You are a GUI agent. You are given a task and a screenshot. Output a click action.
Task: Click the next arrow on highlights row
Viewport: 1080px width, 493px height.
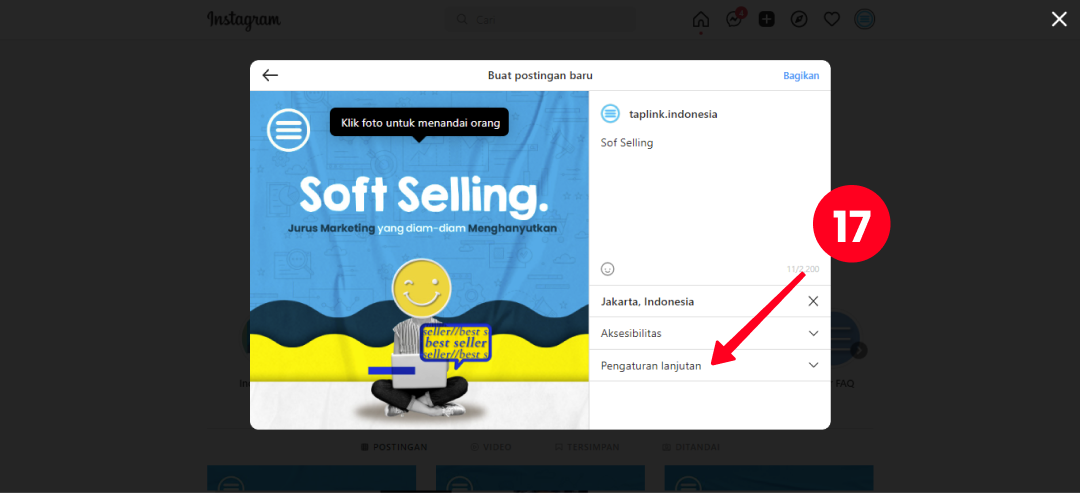click(x=859, y=350)
